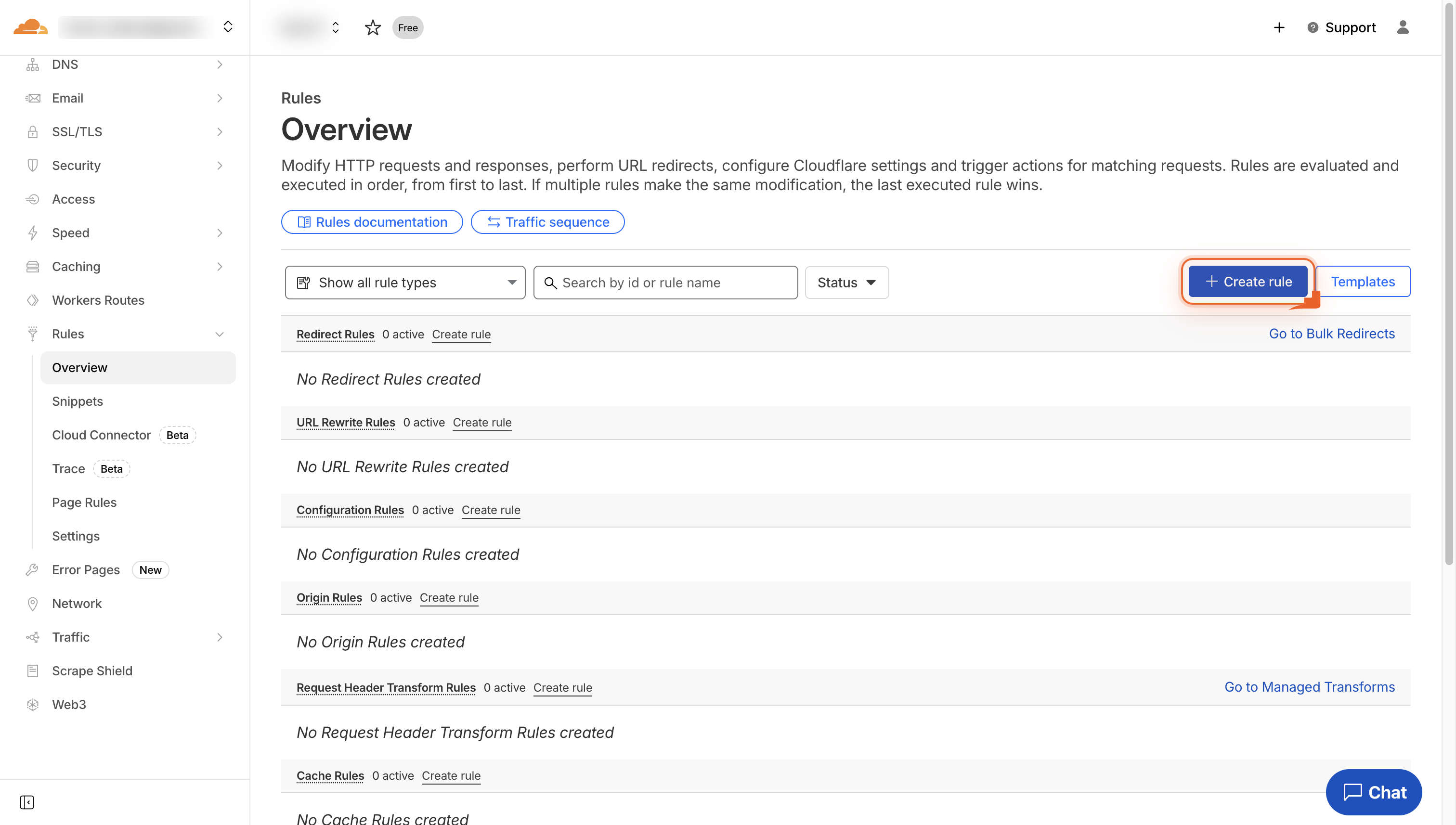Open the user account avatar icon
The width and height of the screenshot is (1456, 825).
pos(1404,27)
